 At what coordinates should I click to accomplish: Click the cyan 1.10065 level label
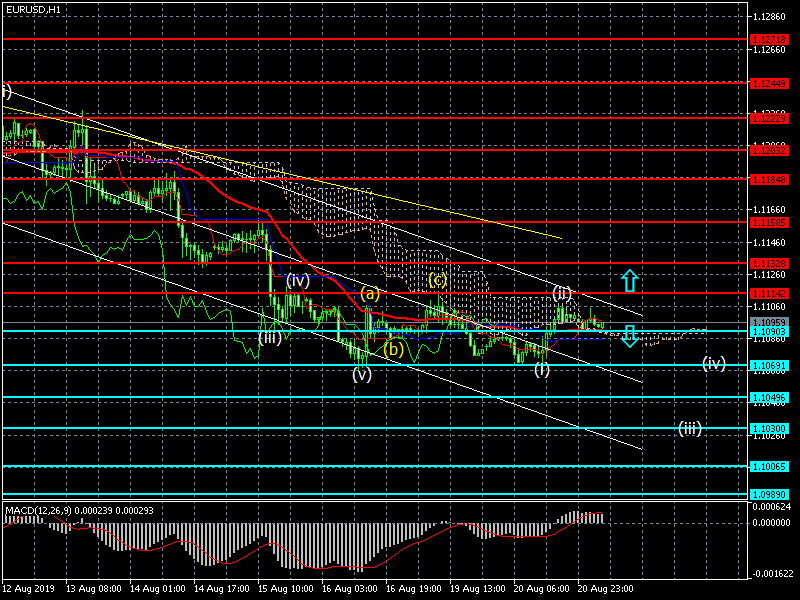click(x=769, y=466)
